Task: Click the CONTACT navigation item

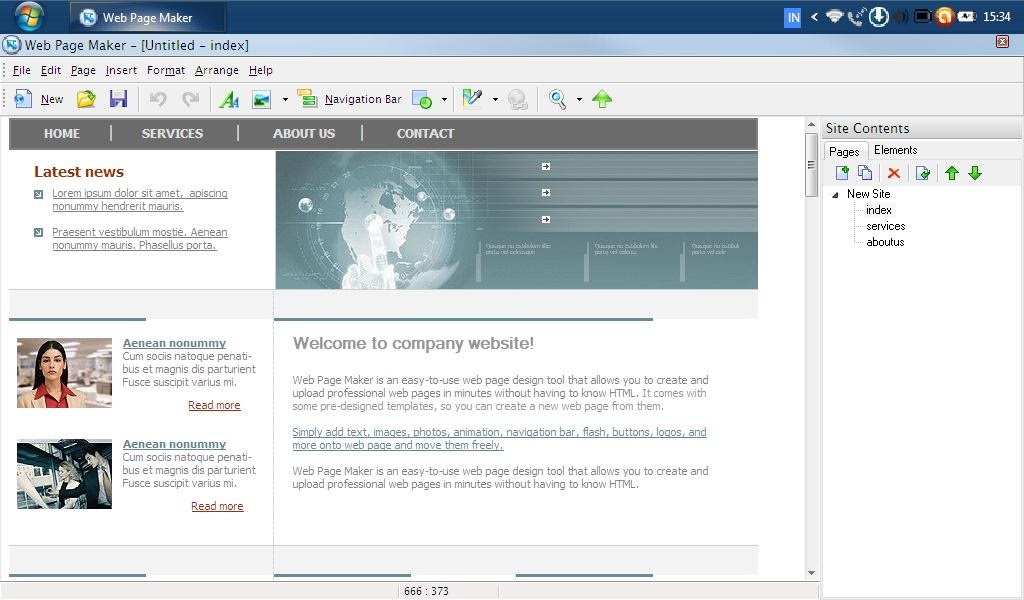Action: (x=425, y=133)
